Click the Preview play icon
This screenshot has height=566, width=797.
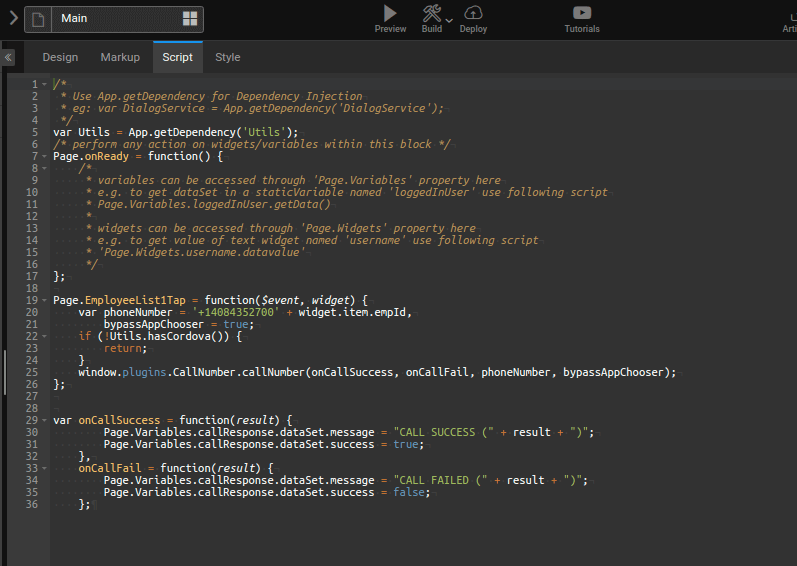390,13
